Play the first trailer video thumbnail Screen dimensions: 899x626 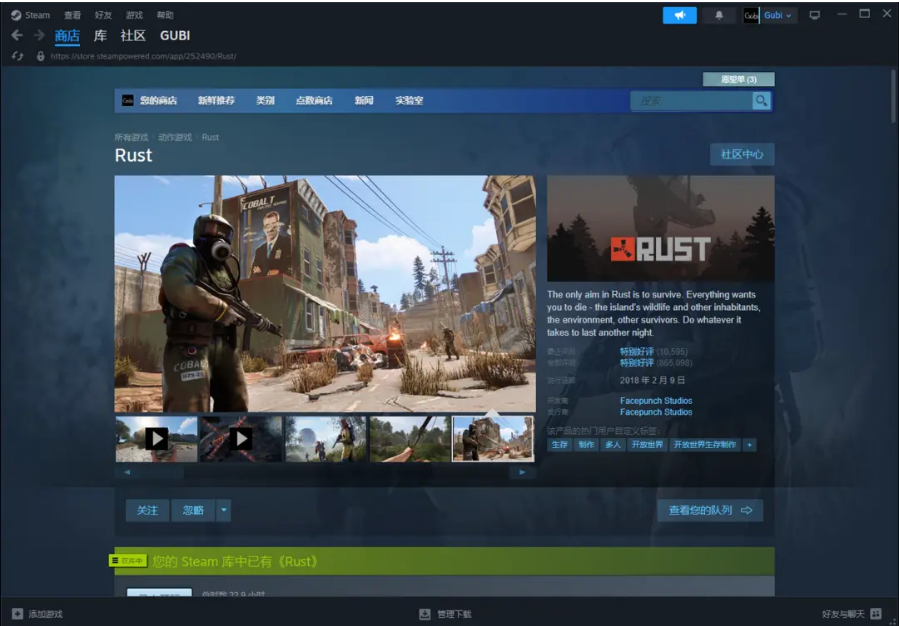click(157, 439)
